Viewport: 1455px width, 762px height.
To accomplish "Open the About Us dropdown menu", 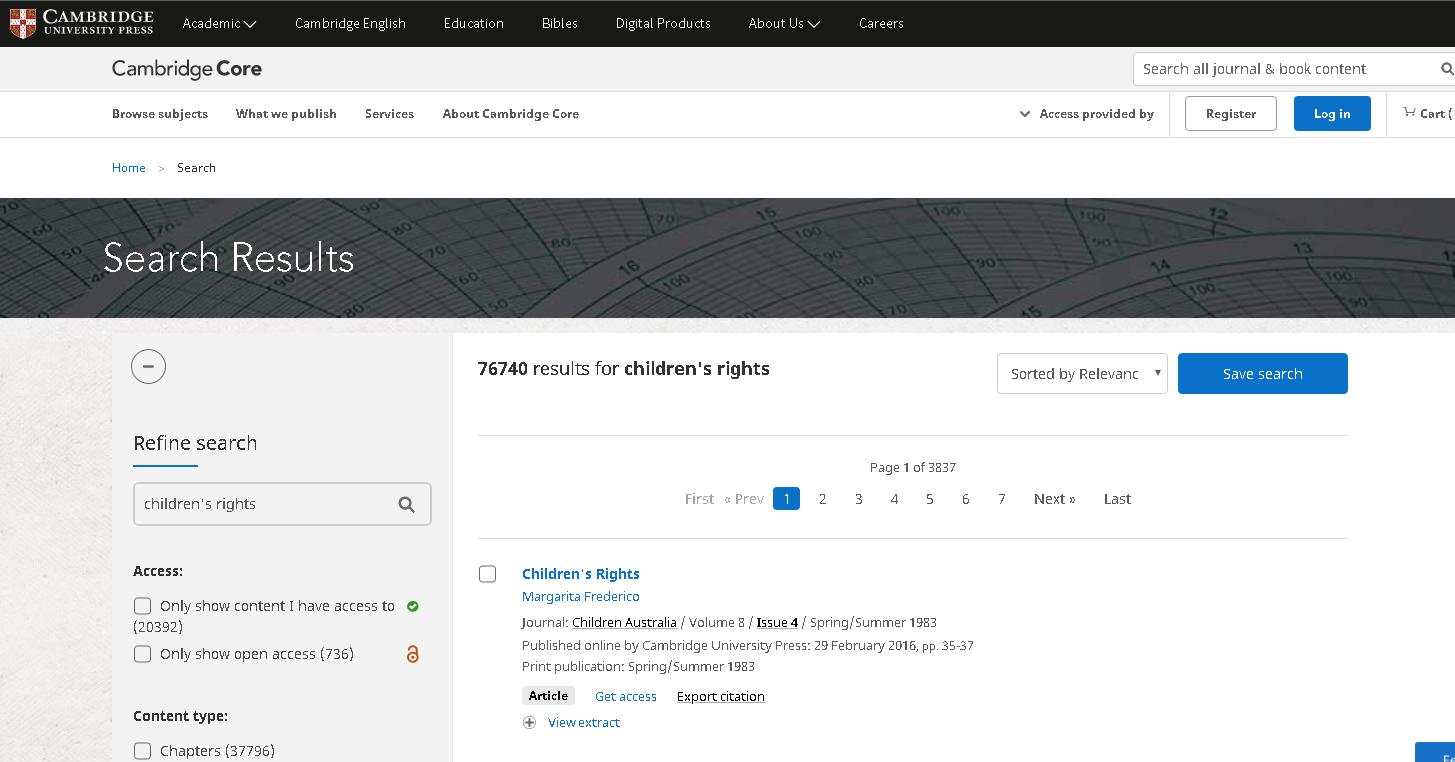I will [x=784, y=23].
